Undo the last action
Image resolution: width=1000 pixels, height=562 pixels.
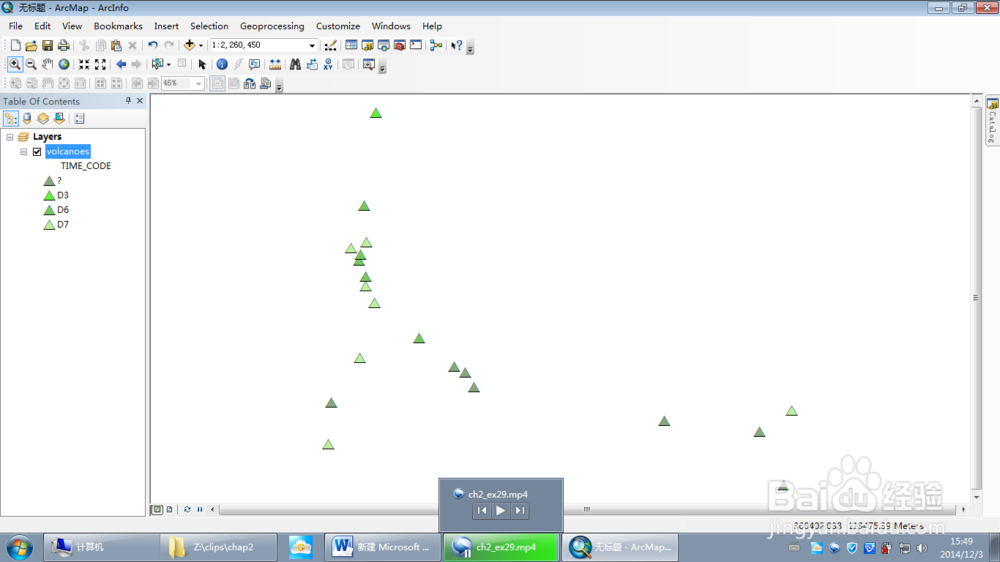click(152, 45)
